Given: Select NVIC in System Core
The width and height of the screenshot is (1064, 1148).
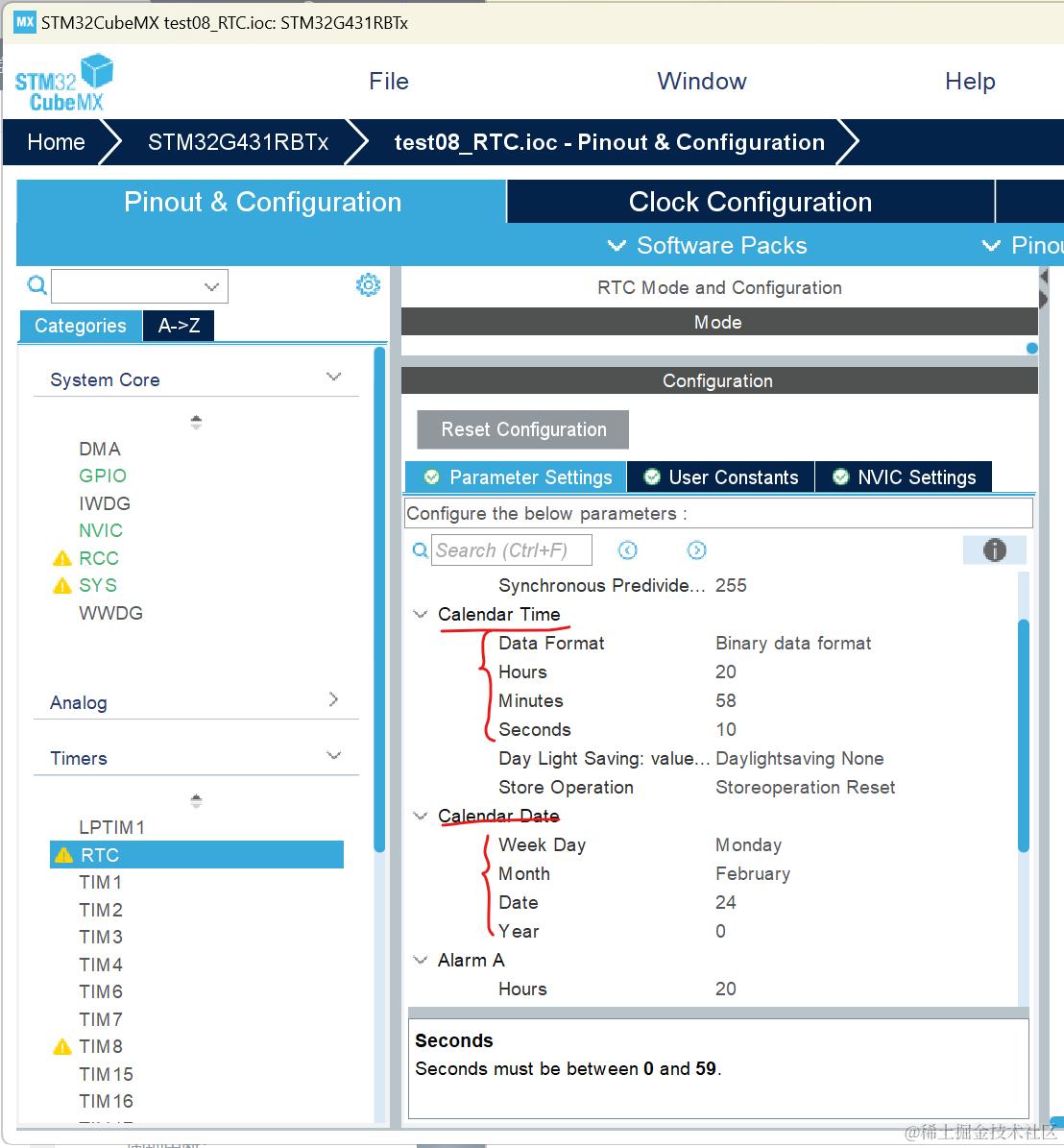Looking at the screenshot, I should point(100,531).
